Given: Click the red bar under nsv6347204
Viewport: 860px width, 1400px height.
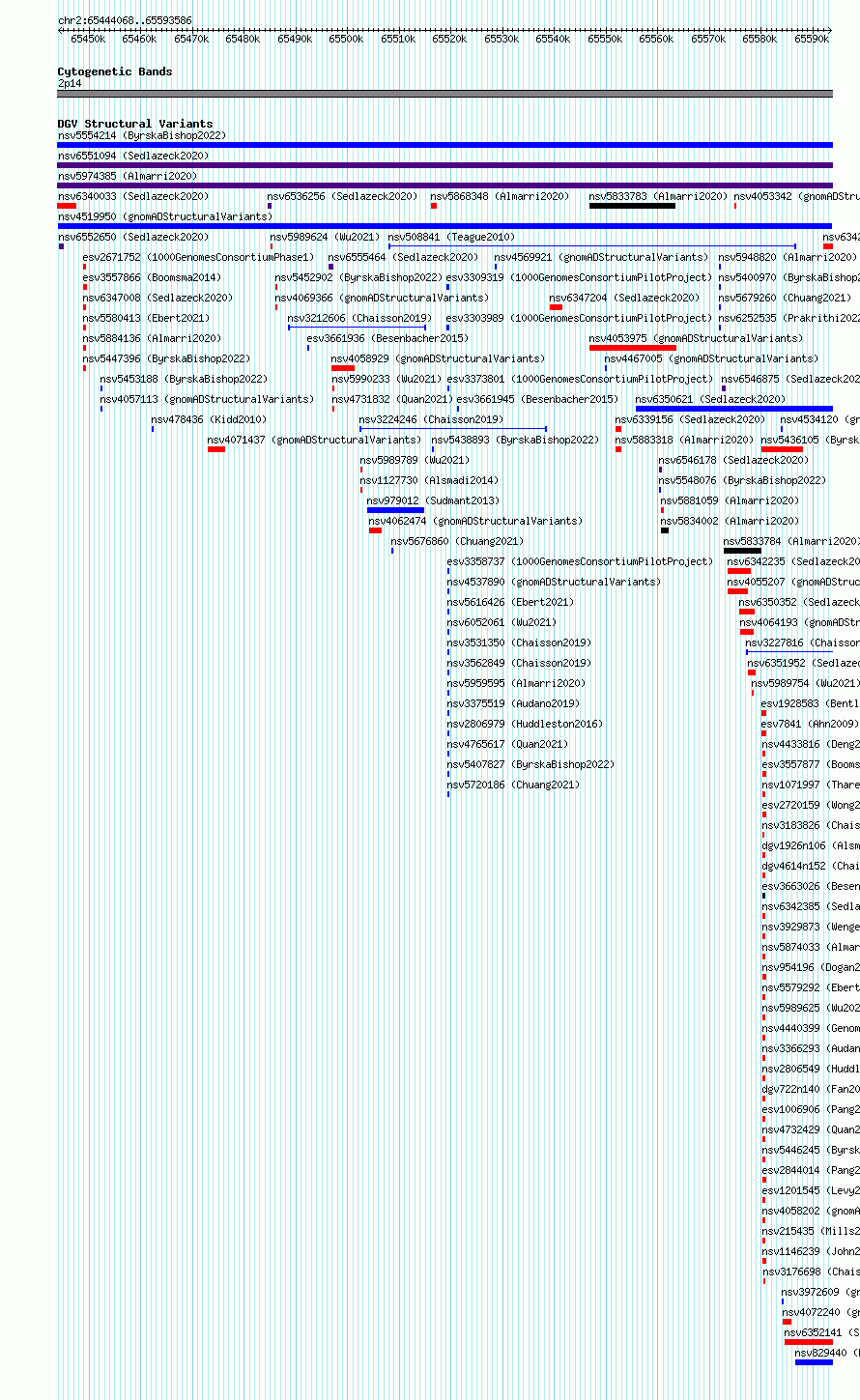Looking at the screenshot, I should coord(556,307).
